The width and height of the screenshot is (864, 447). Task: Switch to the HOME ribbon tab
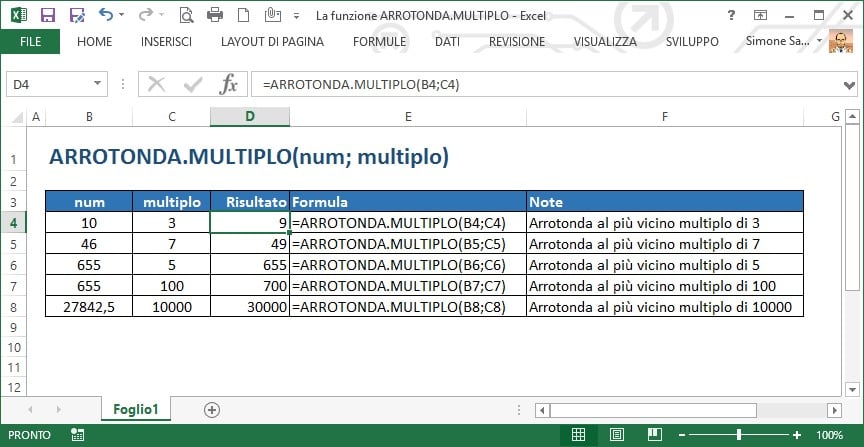[94, 41]
